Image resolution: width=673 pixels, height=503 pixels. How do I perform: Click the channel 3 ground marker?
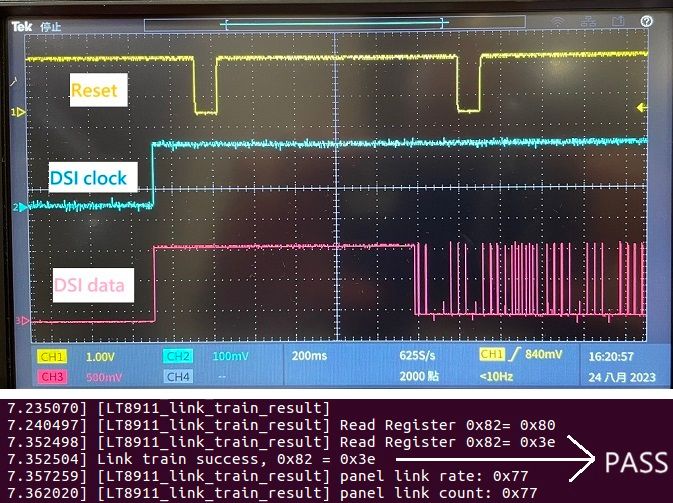click(x=22, y=320)
